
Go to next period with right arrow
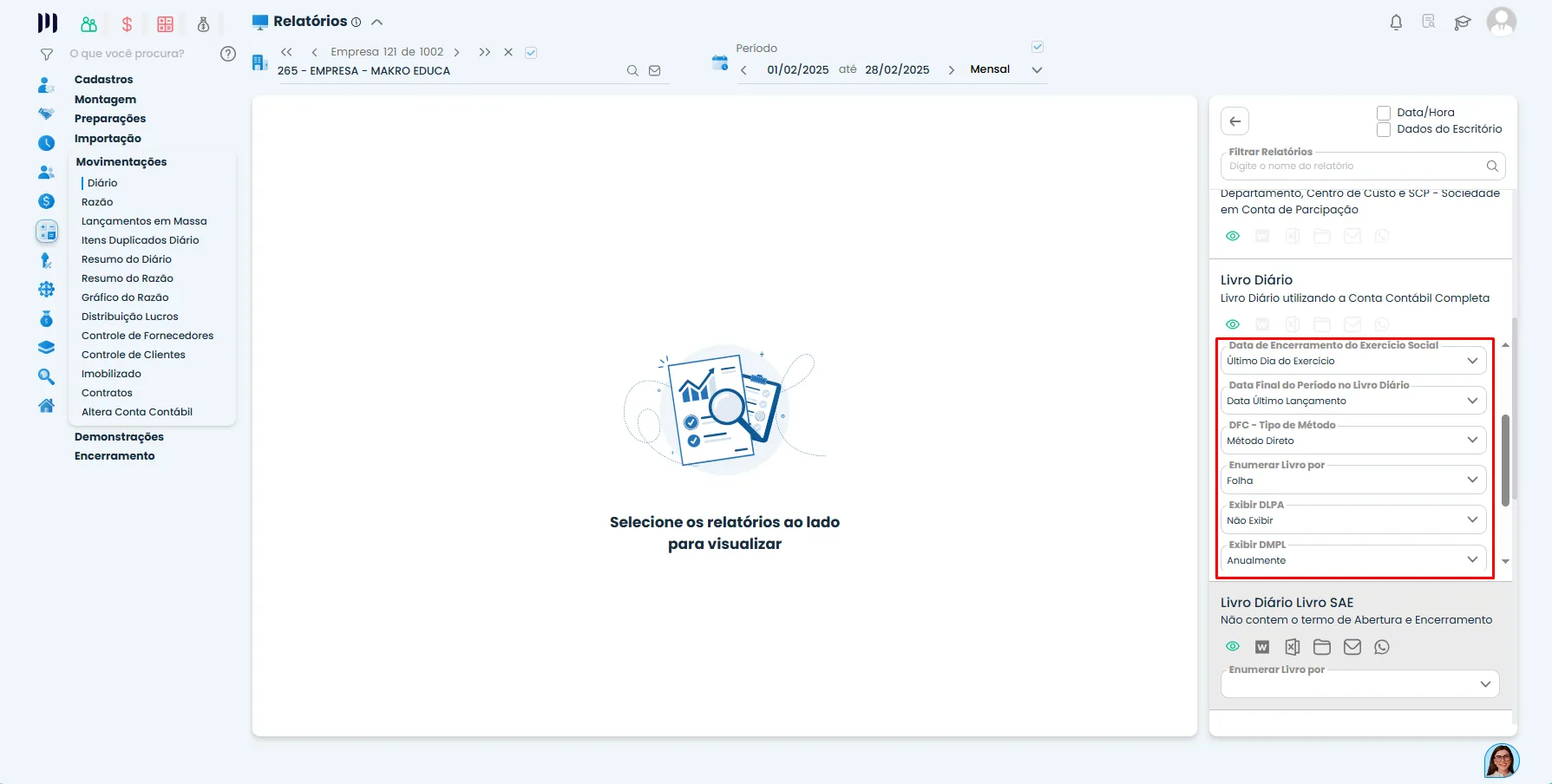[x=951, y=70]
